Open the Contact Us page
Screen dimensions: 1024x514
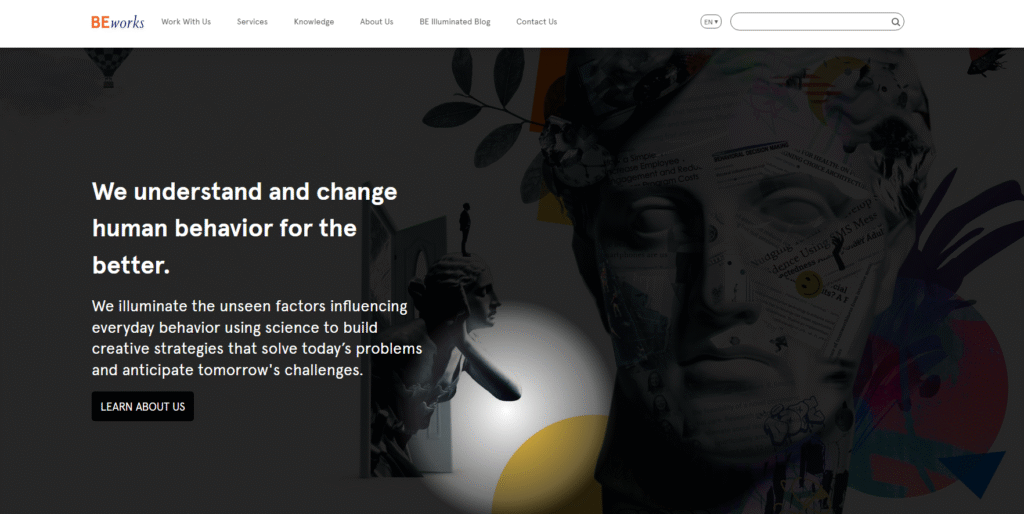536,22
